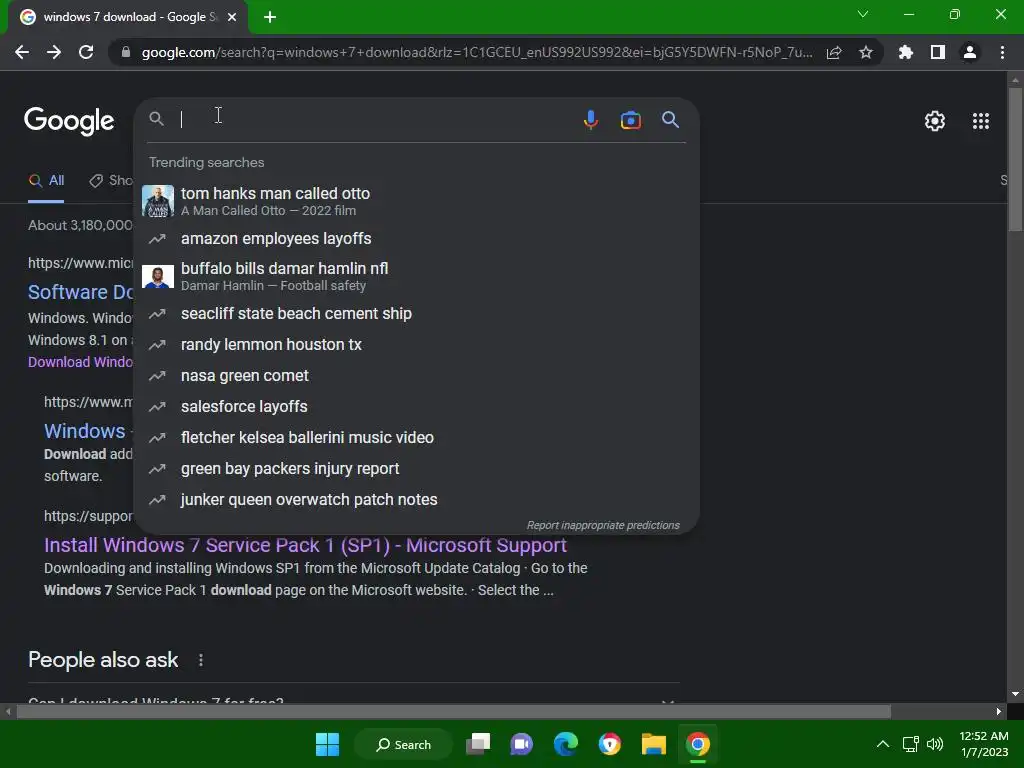Open the Chrome profile avatar
This screenshot has width=1024, height=768.
tap(970, 52)
